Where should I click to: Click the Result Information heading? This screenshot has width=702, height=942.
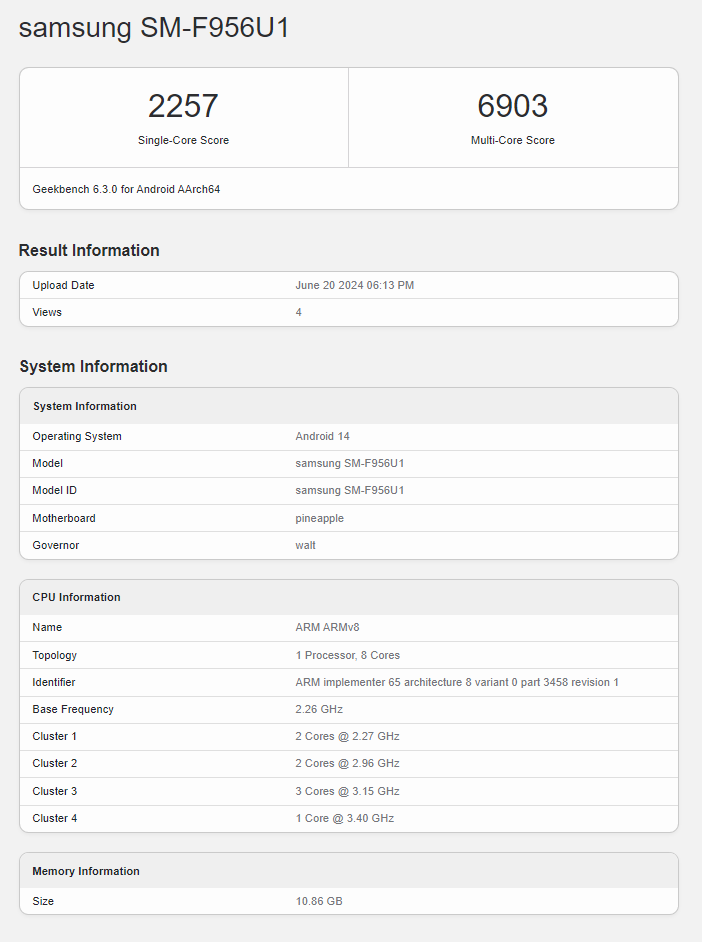[x=89, y=250]
